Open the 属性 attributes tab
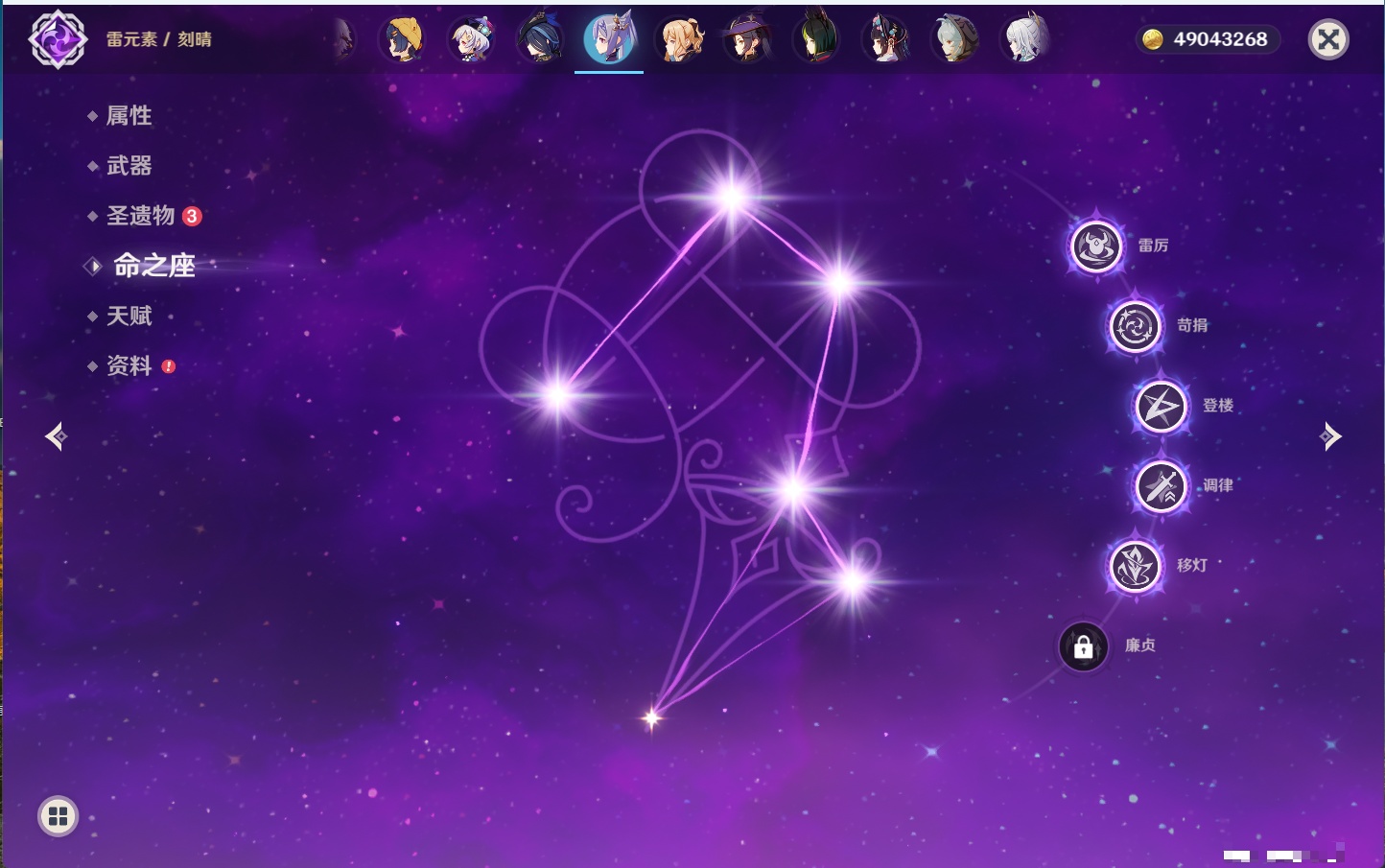Screen dimensions: 1385x868 (x=129, y=116)
